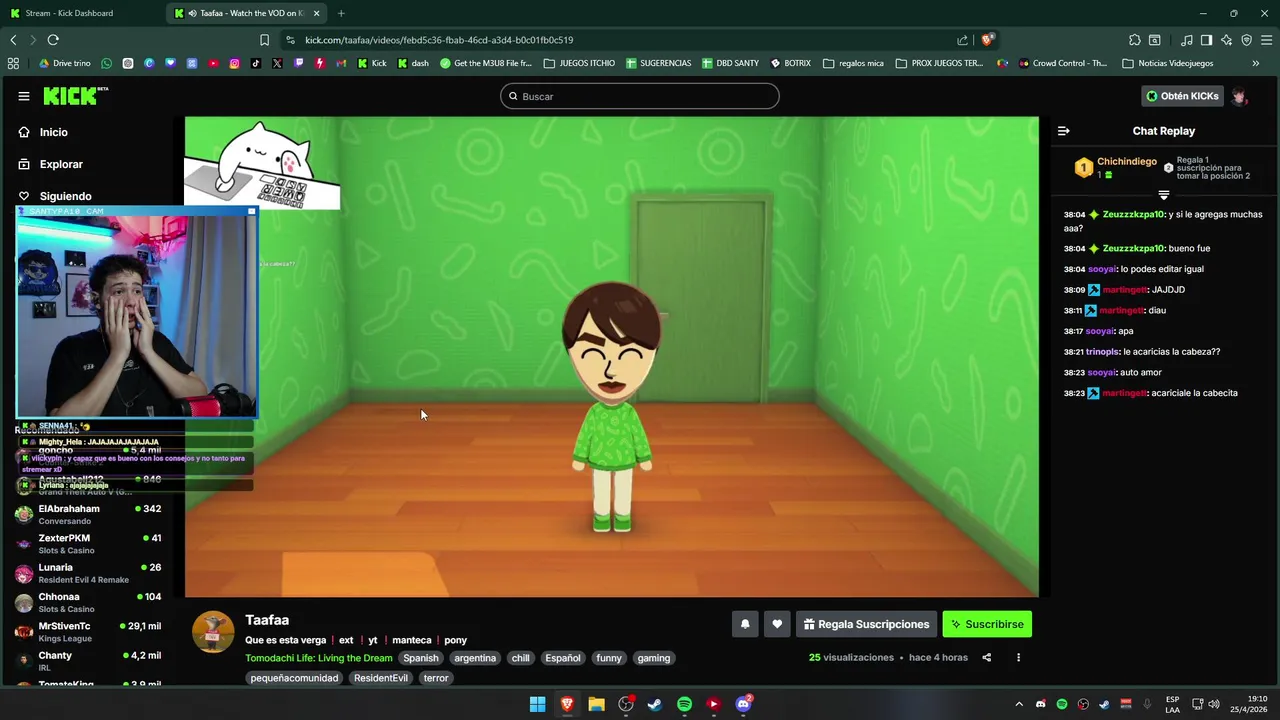The height and width of the screenshot is (720, 1280).
Task: Open Siguiendo in sidebar
Action: click(65, 196)
